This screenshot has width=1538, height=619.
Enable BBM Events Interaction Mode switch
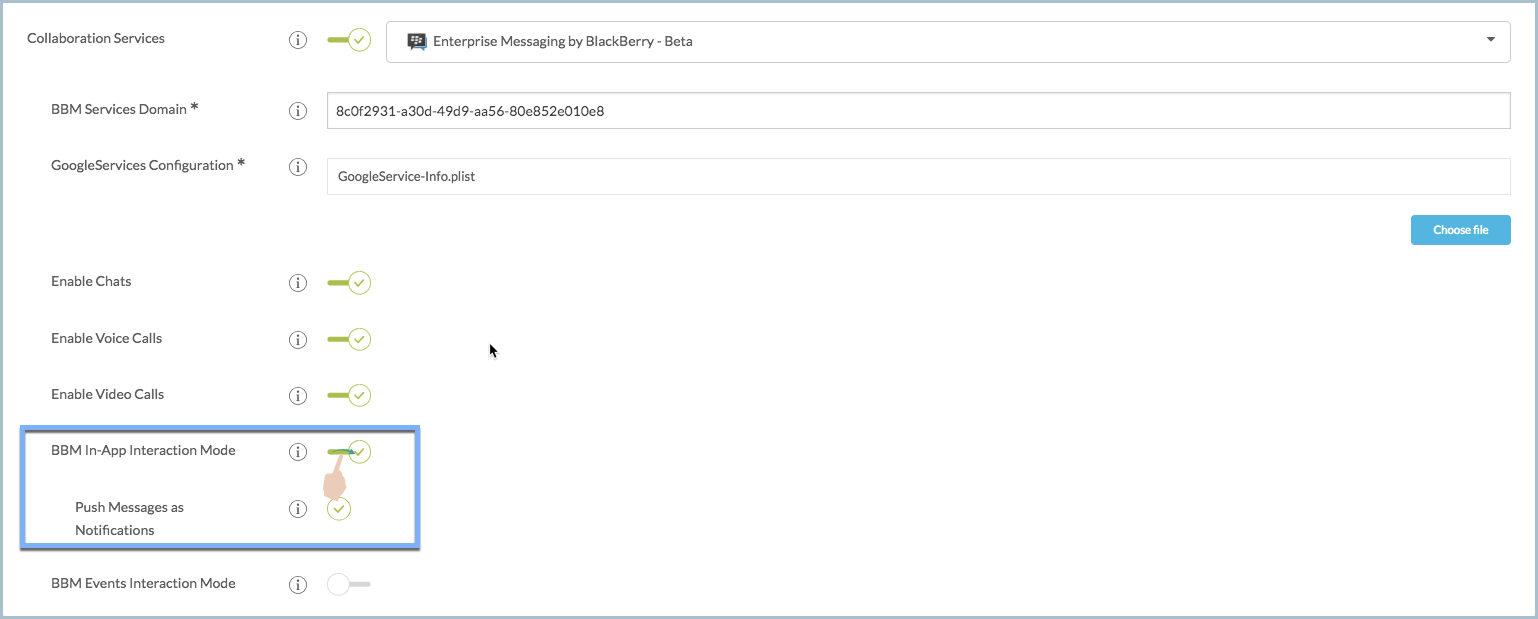(x=349, y=584)
